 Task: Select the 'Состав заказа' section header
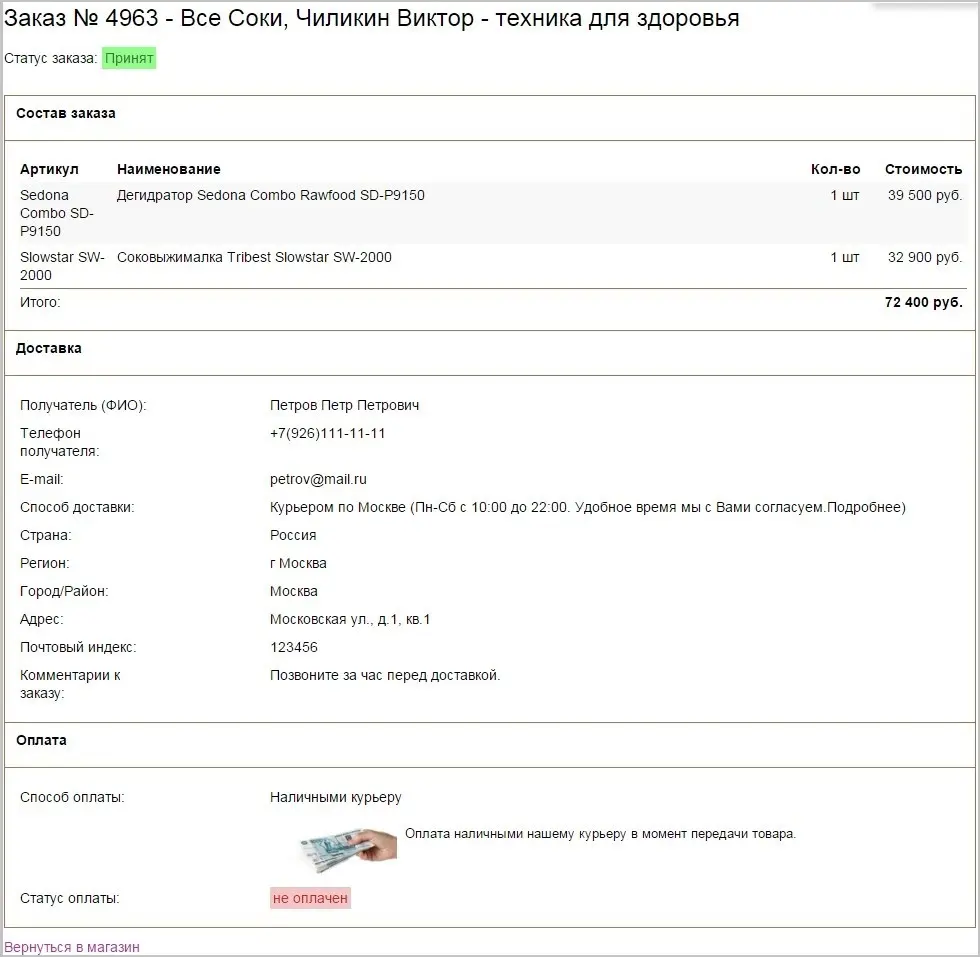tap(66, 113)
